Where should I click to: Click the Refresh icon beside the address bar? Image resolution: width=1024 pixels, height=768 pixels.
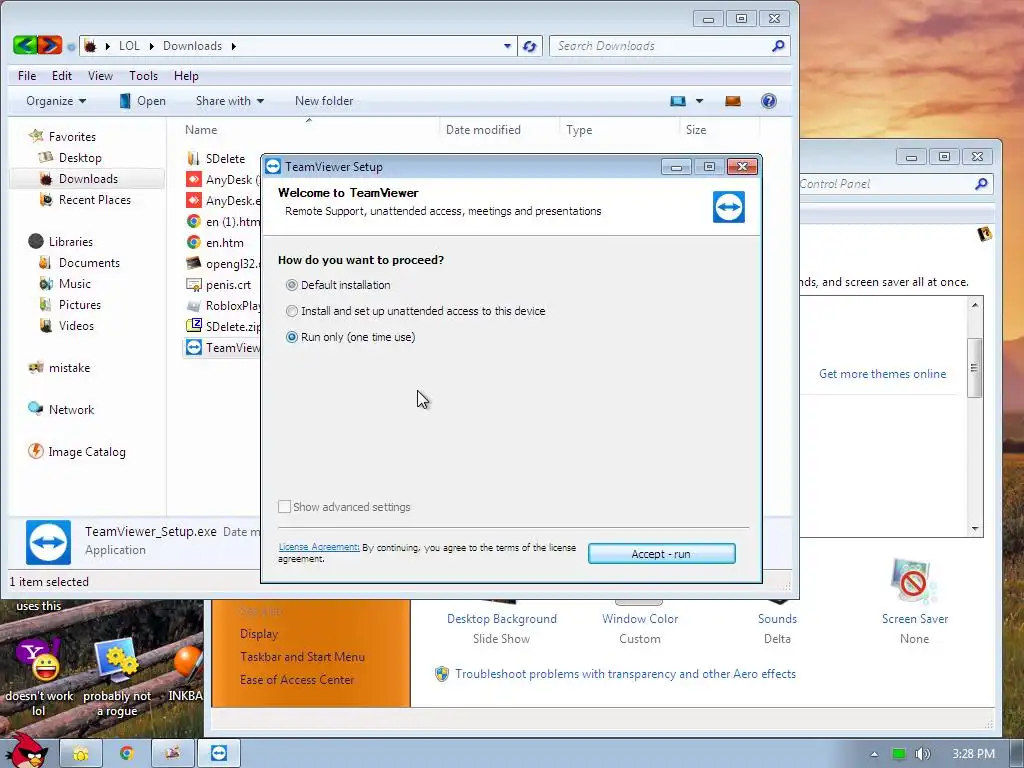pyautogui.click(x=530, y=46)
